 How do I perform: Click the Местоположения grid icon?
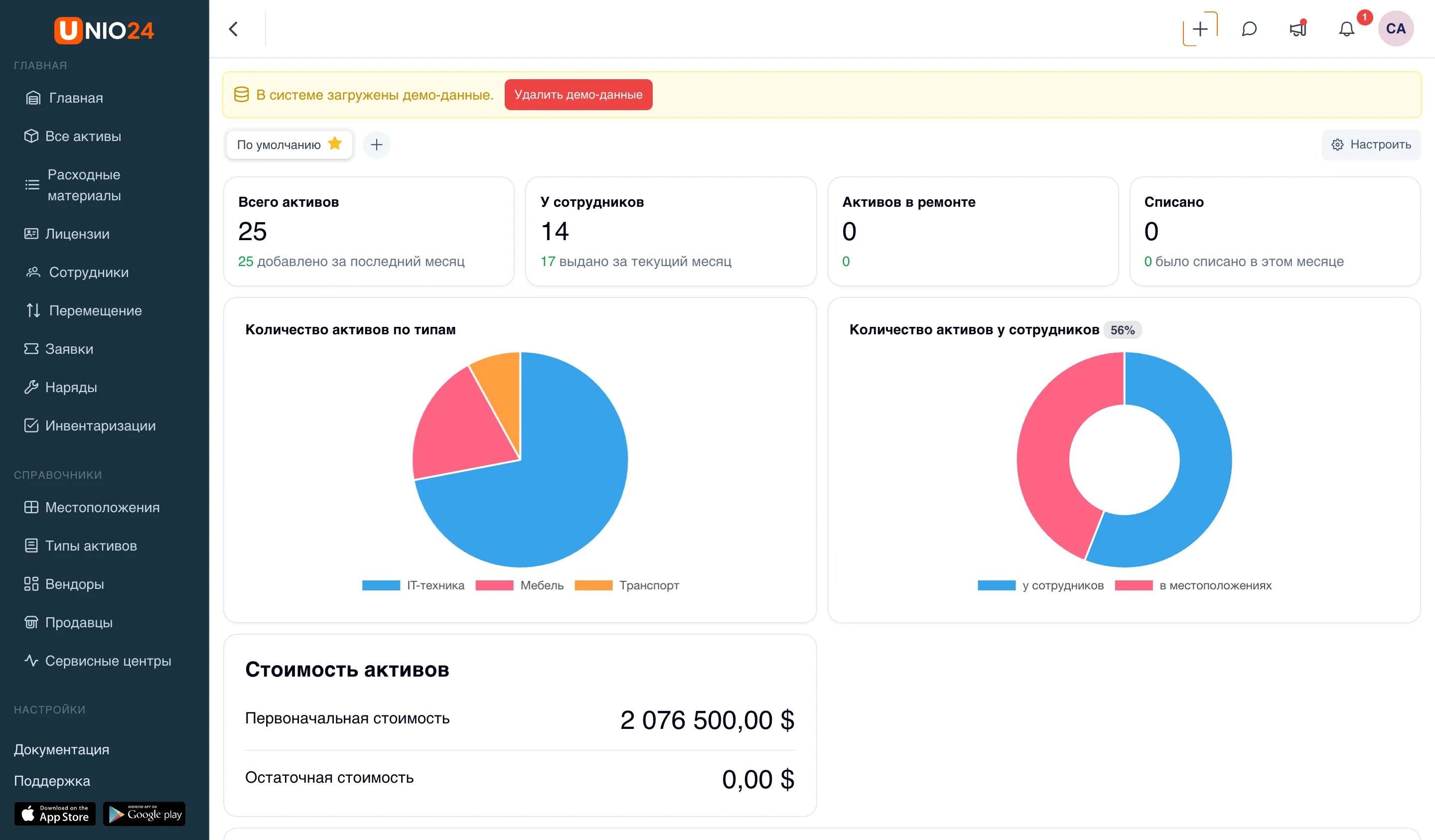tap(31, 507)
